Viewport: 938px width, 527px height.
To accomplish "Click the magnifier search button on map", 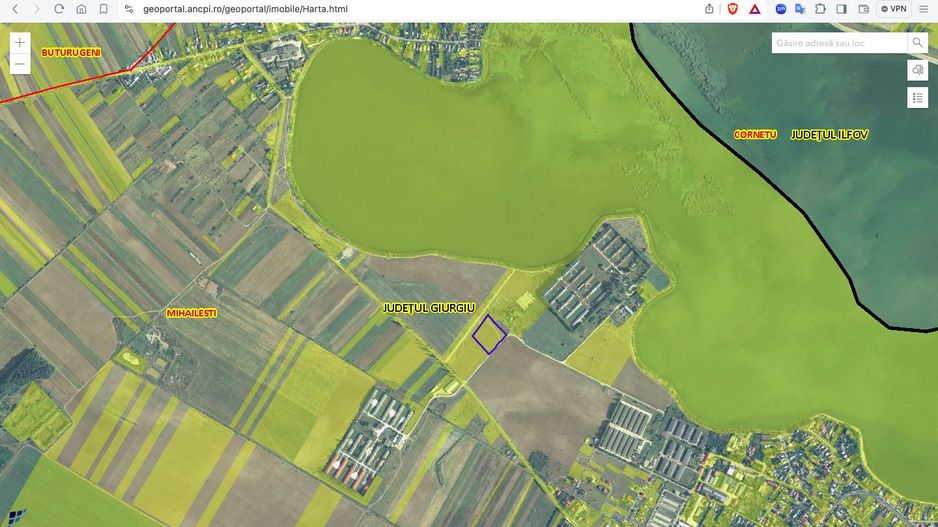I will (x=917, y=43).
